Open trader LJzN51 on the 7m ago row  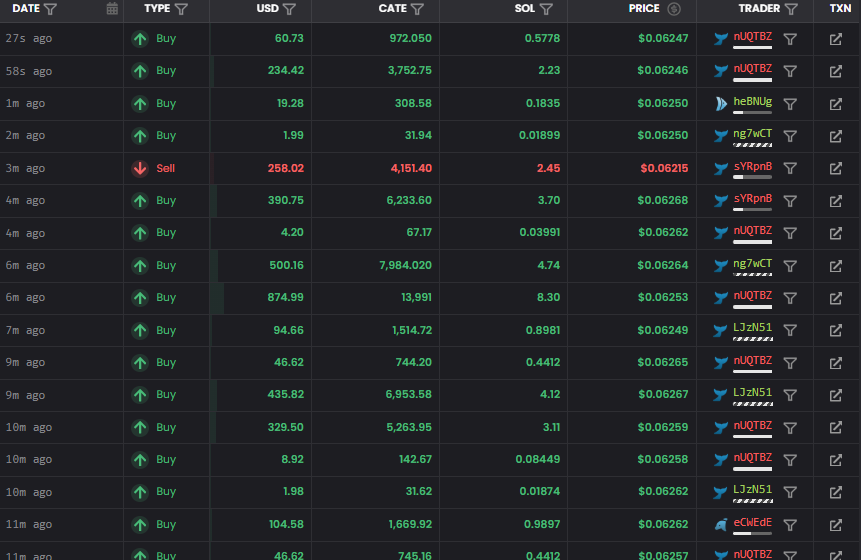point(752,328)
